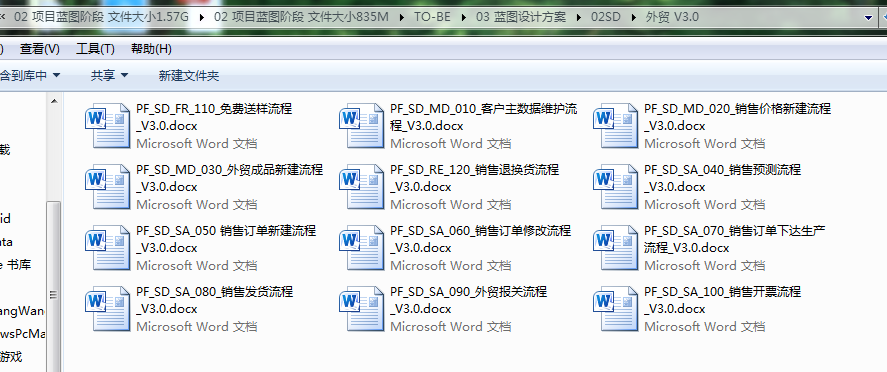Select Word icon for PF_SD_RE_120 销售退换货流程
Image resolution: width=887 pixels, height=372 pixels.
361,187
